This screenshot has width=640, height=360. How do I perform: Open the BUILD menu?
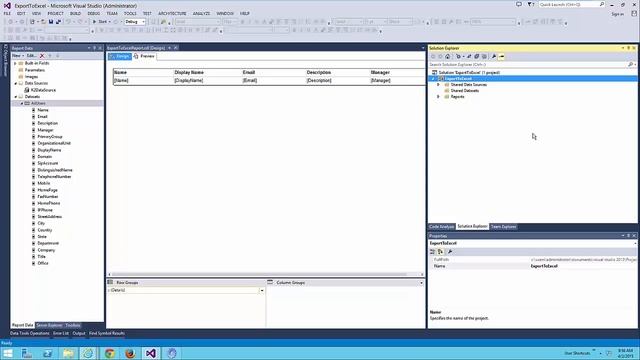tap(75, 13)
